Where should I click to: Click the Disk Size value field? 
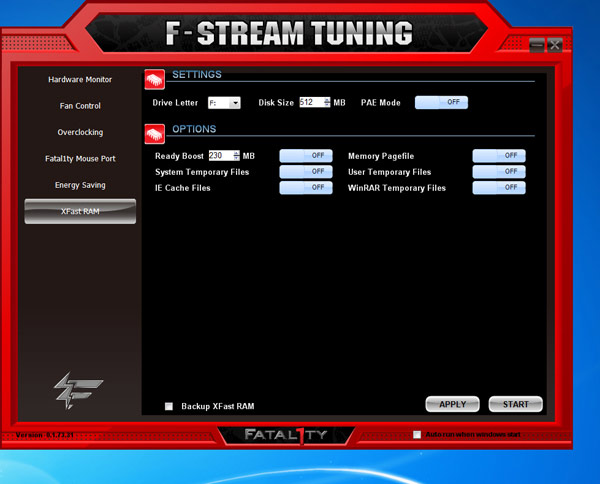pos(311,102)
